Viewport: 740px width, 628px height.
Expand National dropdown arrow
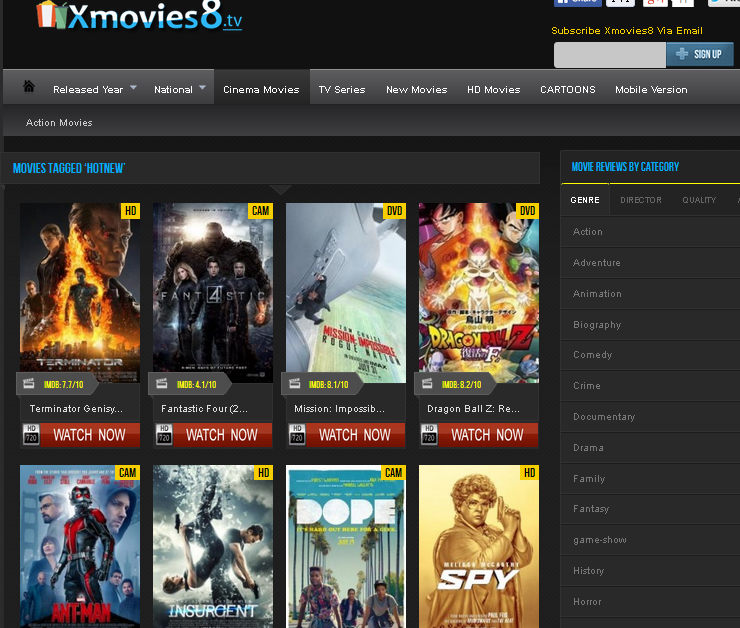point(202,88)
